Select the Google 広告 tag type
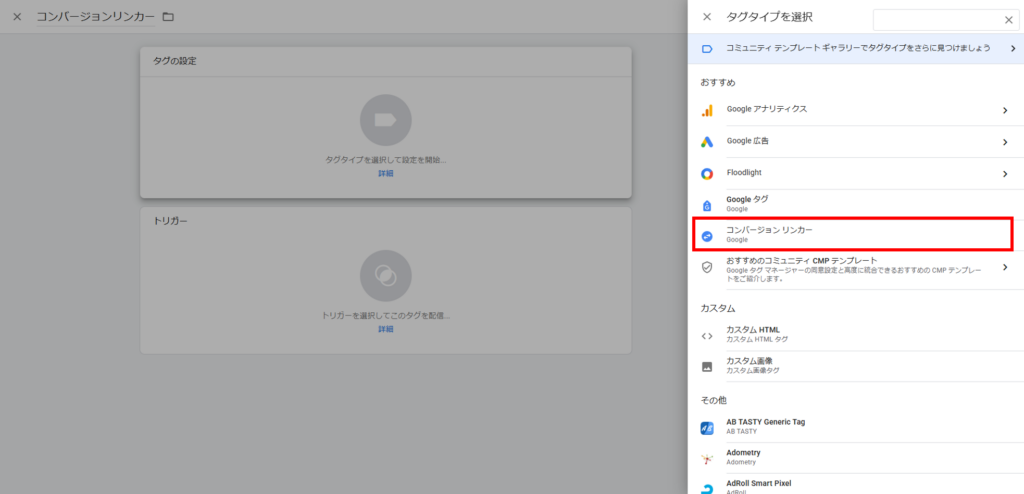Viewport: 1024px width, 494px height. (x=856, y=142)
